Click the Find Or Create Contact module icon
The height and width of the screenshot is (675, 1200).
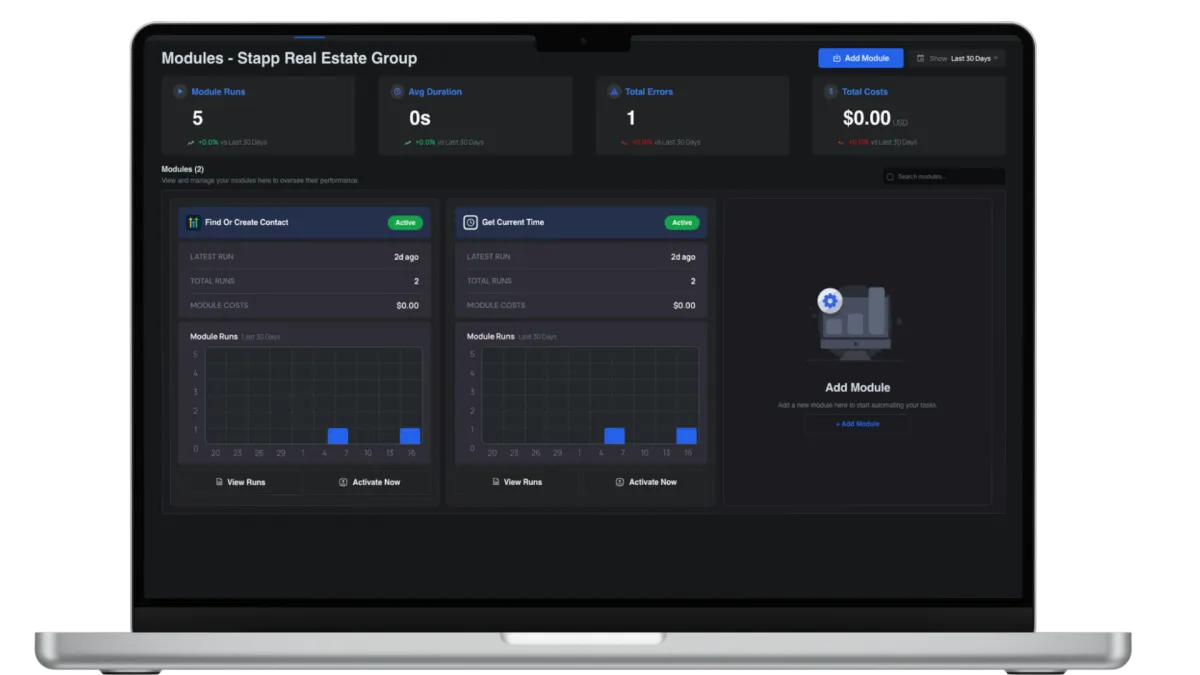[194, 222]
